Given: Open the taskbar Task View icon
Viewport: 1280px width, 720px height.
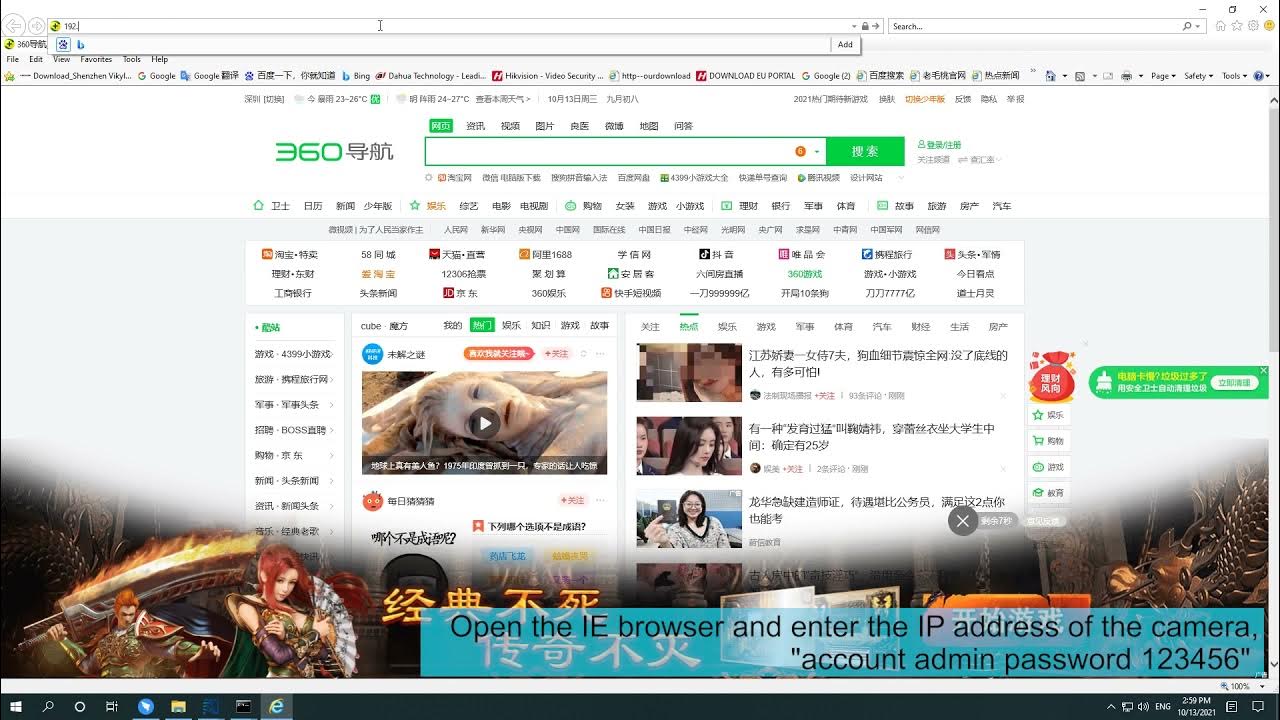Looking at the screenshot, I should point(111,706).
